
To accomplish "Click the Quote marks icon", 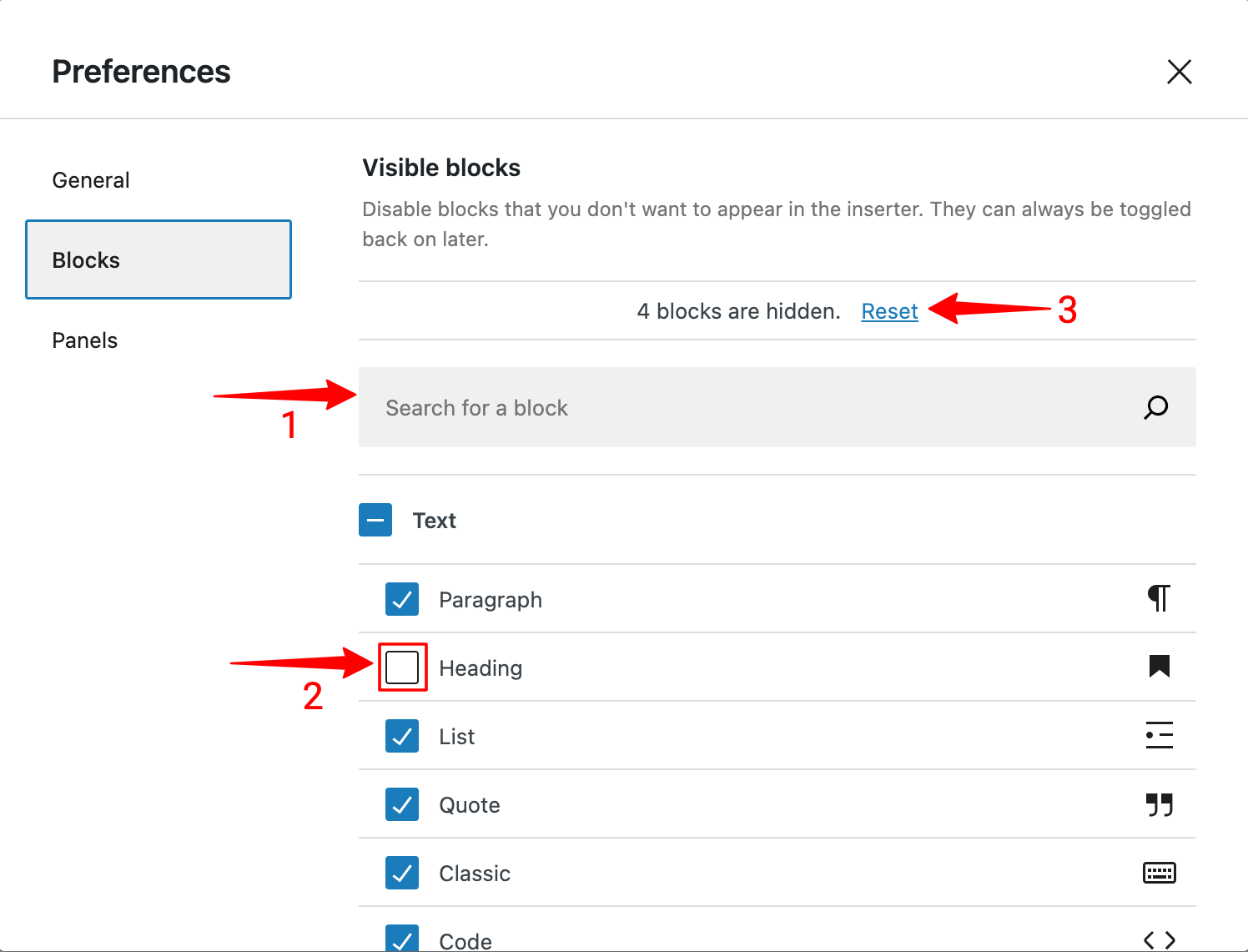I will [1159, 804].
